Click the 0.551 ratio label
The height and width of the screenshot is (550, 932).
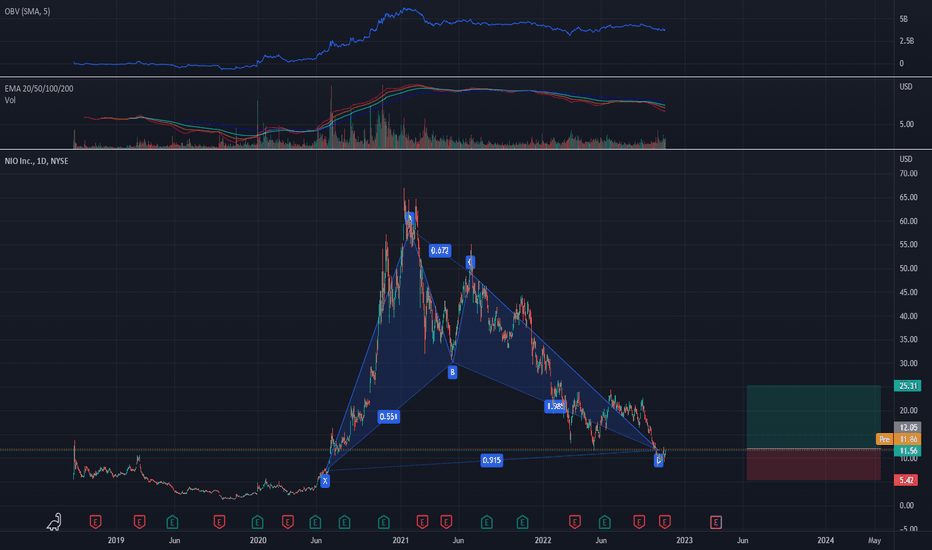389,416
